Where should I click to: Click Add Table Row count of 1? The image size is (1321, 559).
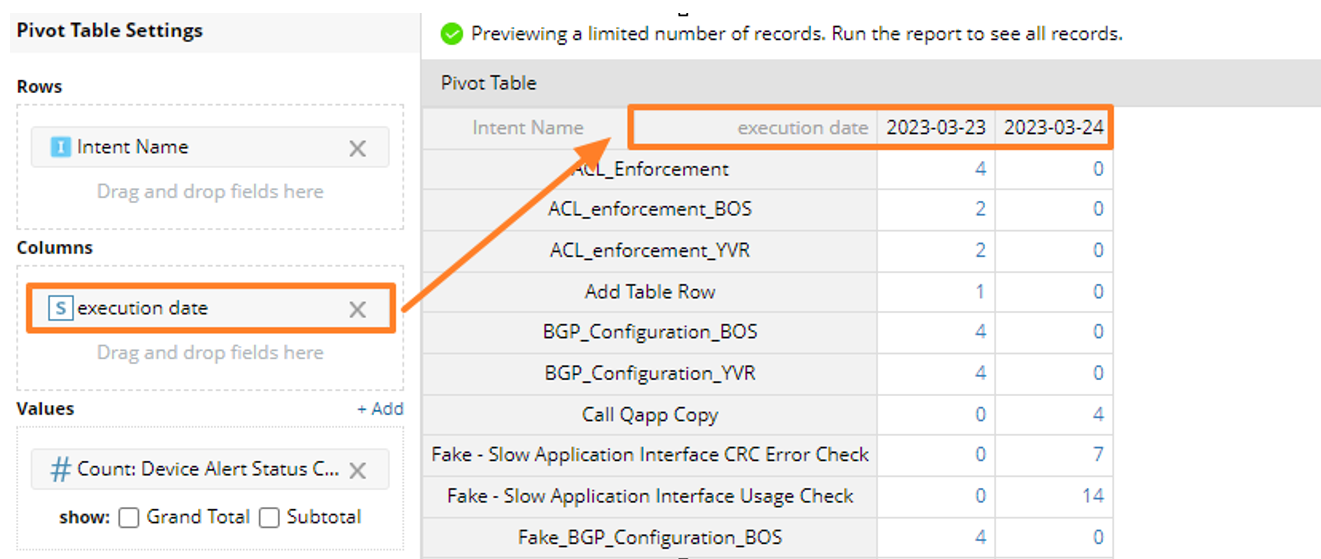[x=980, y=292]
